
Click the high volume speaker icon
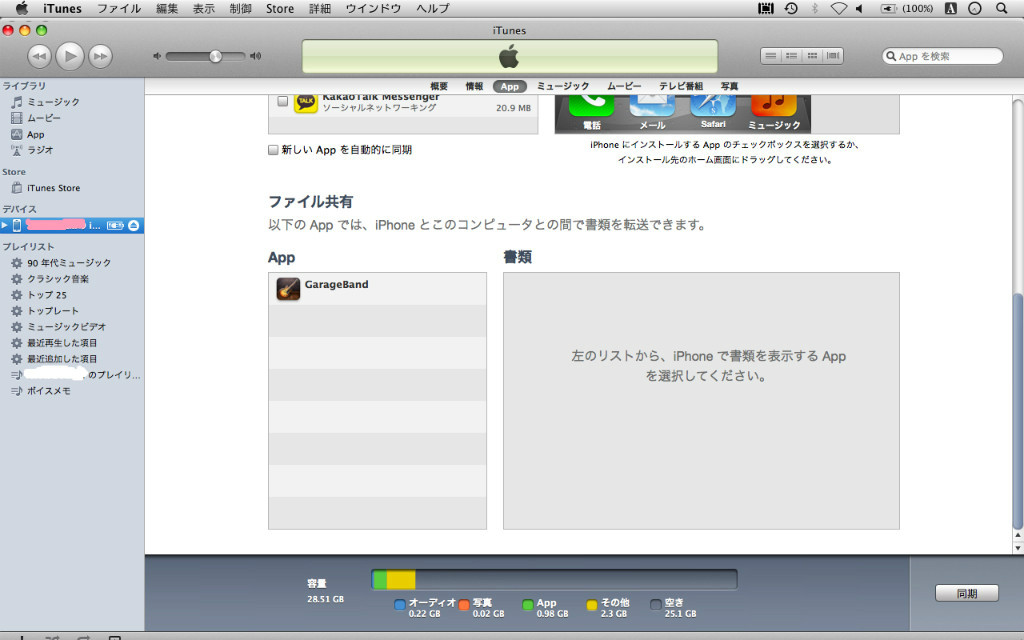point(256,56)
